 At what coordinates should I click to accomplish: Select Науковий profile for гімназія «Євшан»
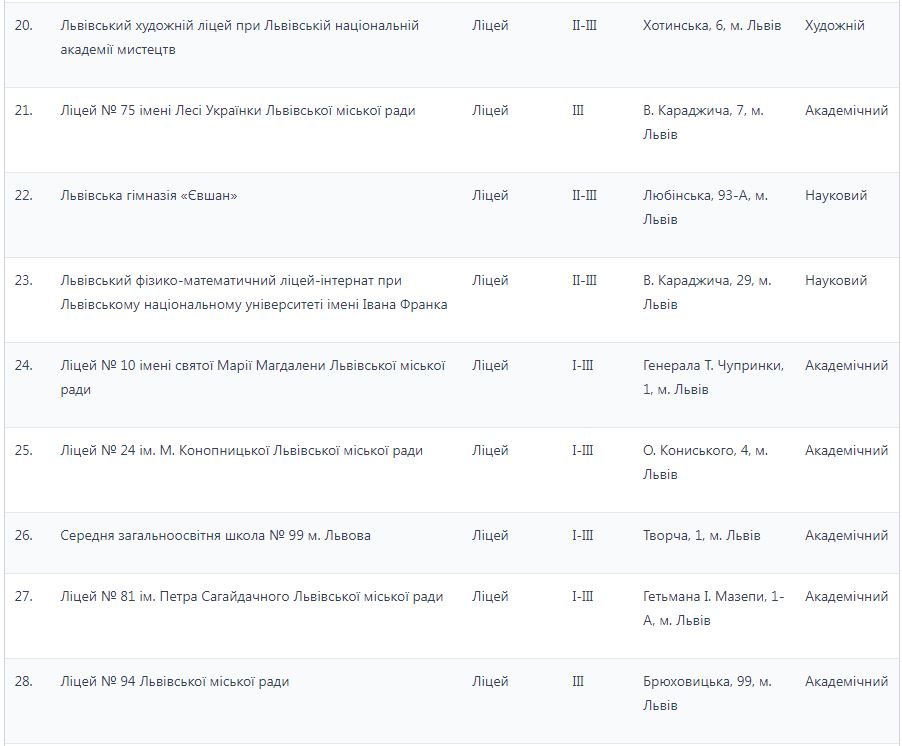pos(836,195)
